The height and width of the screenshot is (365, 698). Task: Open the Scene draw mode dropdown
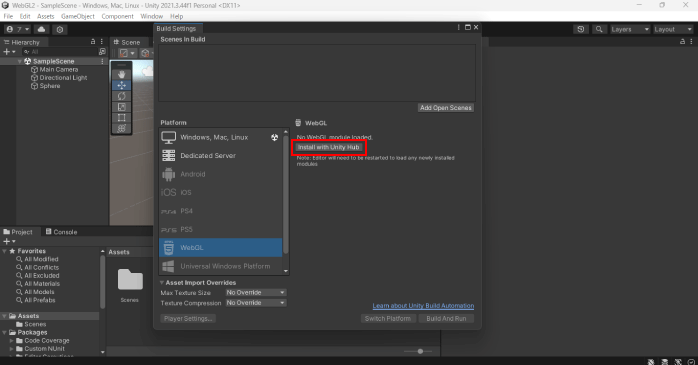click(126, 53)
